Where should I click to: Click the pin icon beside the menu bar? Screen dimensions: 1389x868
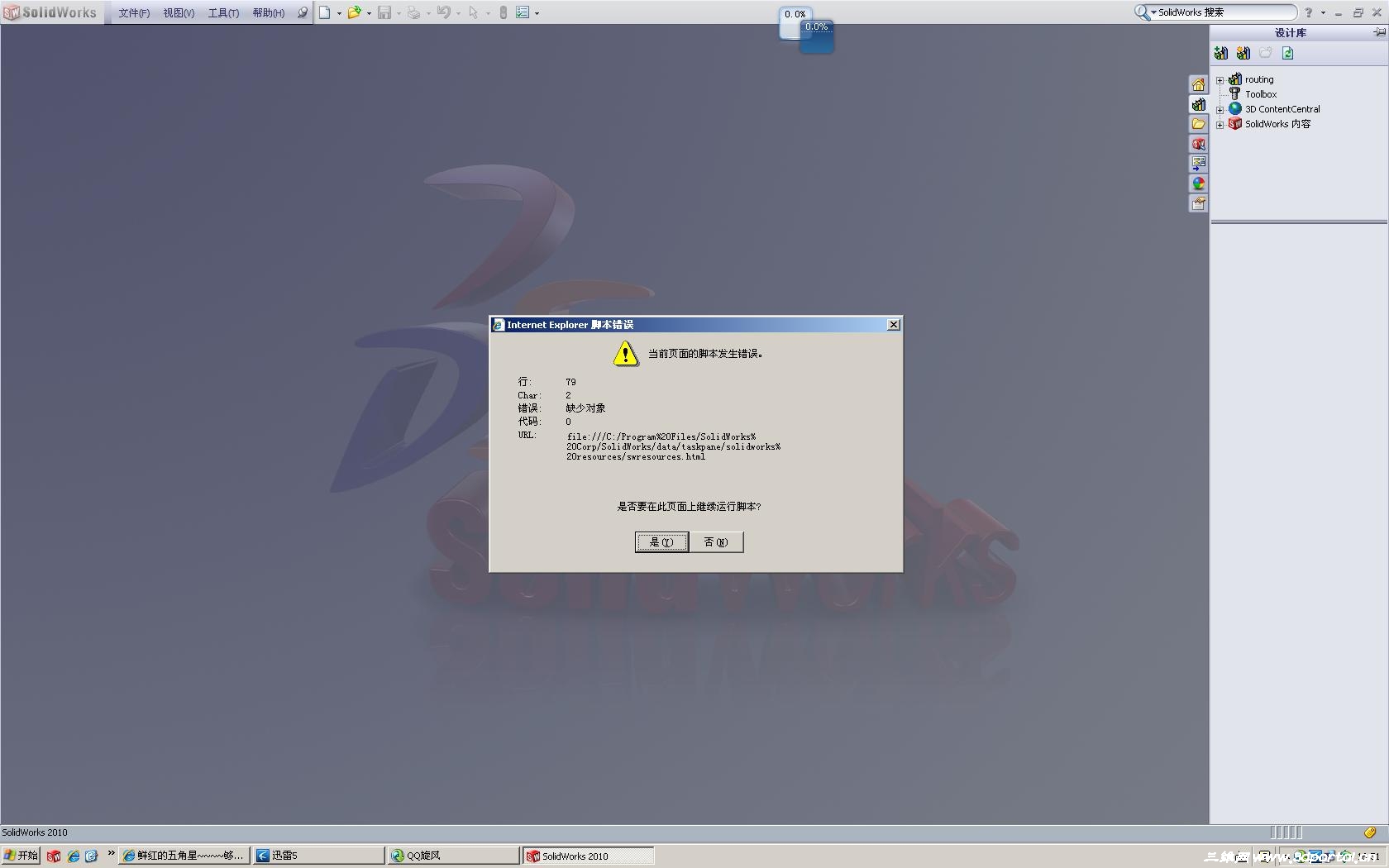(303, 12)
